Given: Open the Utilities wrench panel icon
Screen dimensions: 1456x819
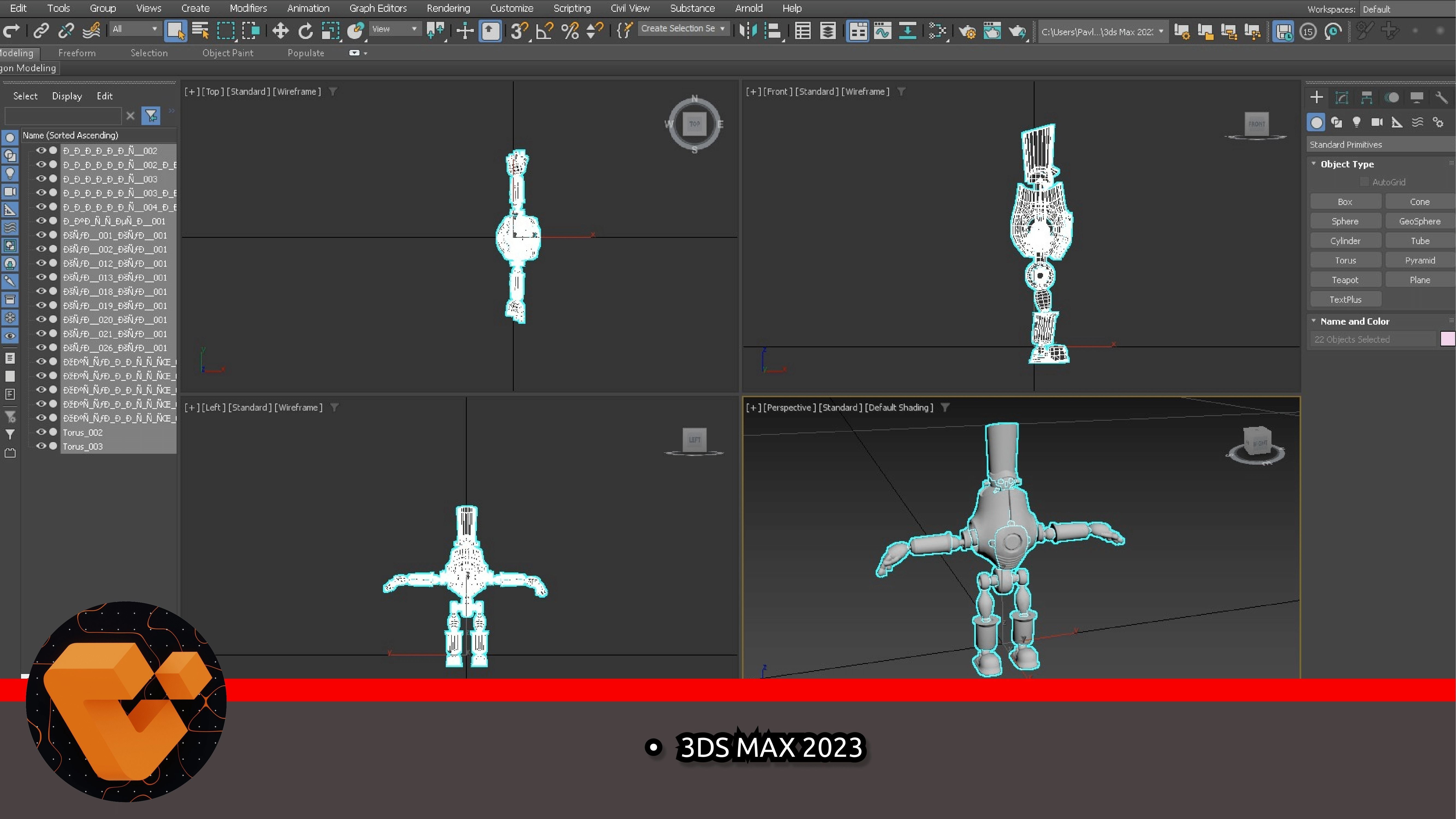Looking at the screenshot, I should (1441, 98).
